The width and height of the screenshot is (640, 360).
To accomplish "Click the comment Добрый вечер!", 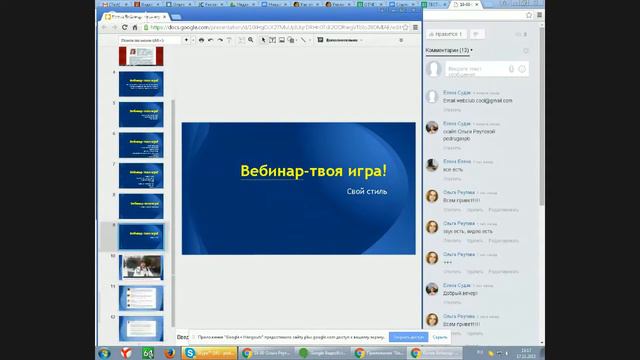I will tap(460, 293).
